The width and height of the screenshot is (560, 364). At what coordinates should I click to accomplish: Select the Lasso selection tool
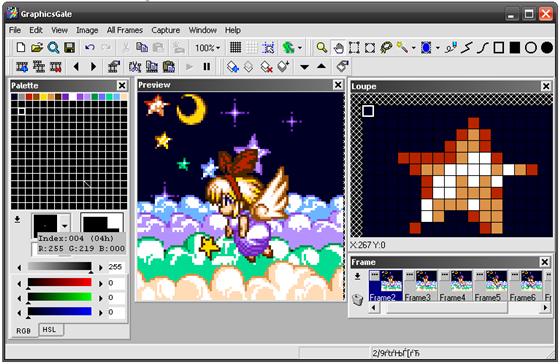click(386, 48)
